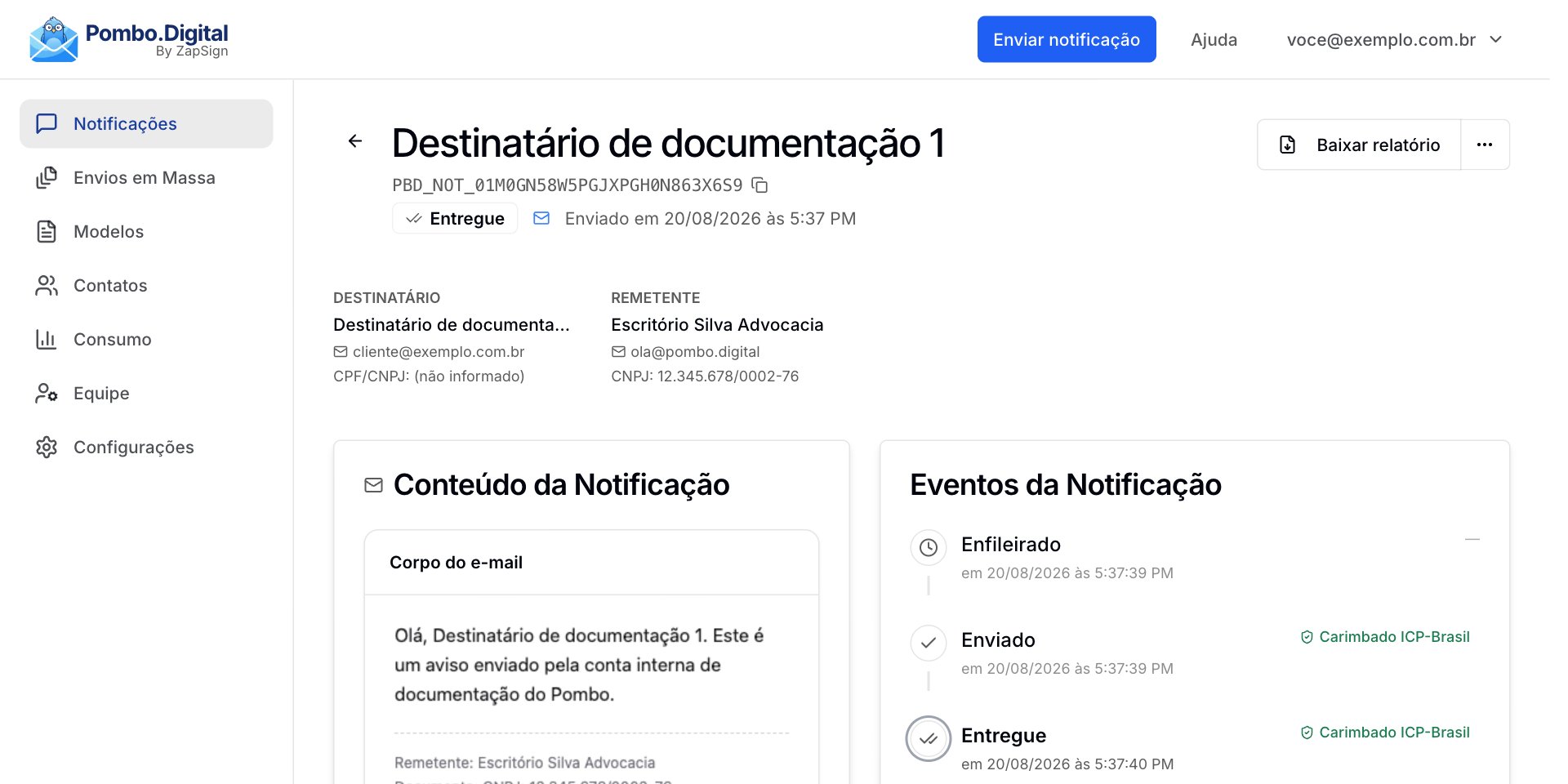
Task: Click the shield icon on Enviado's Carimbado ICP-Brasil
Action: click(1307, 637)
